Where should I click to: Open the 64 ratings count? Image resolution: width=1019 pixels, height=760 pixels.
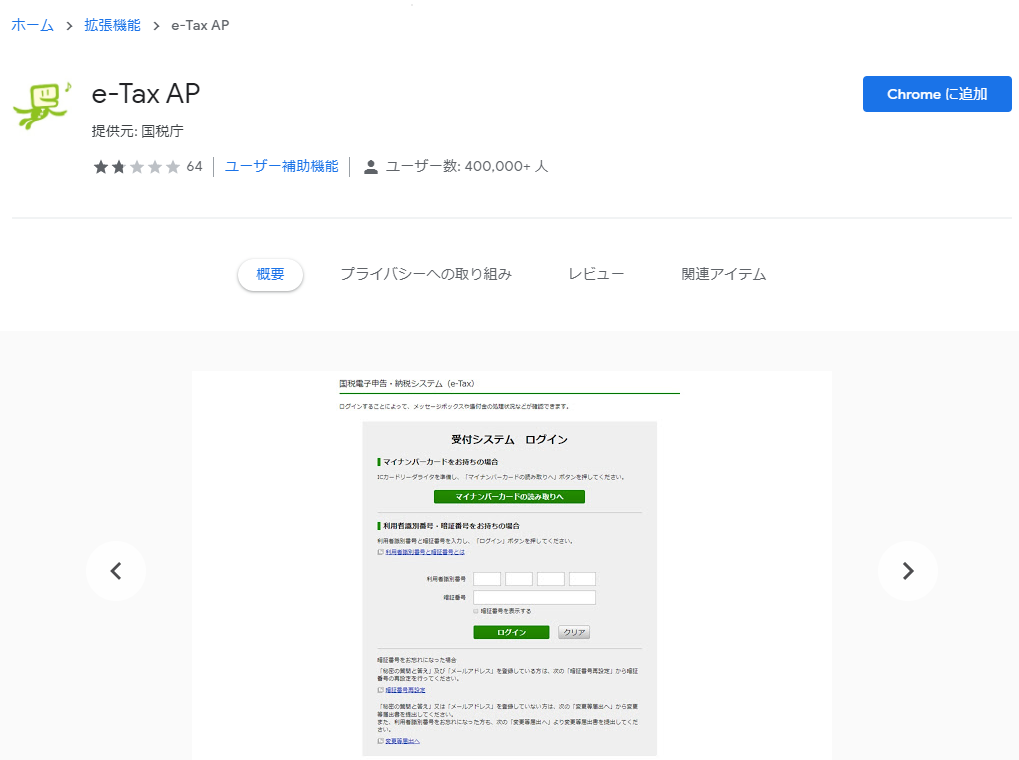click(x=194, y=166)
